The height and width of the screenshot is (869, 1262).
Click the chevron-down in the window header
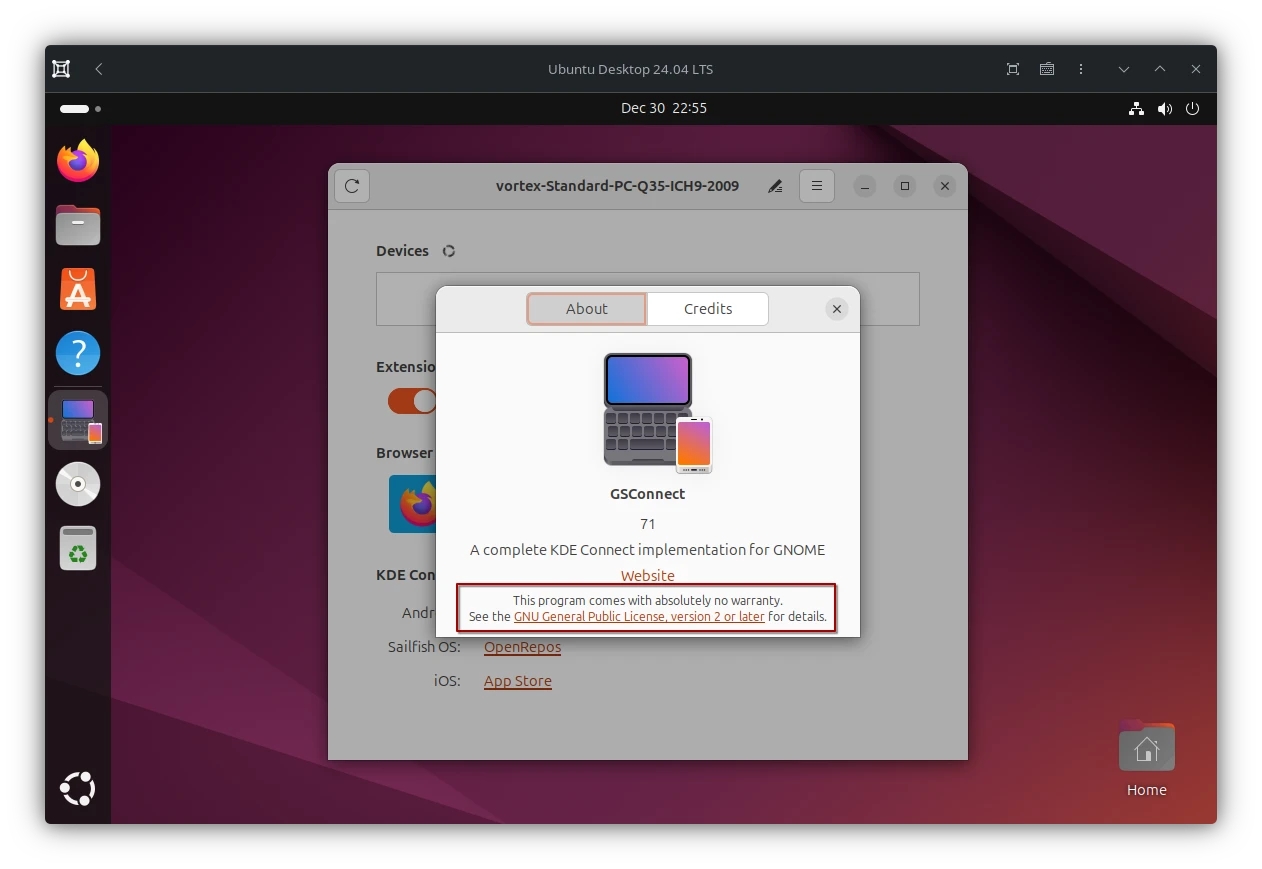click(x=1123, y=68)
